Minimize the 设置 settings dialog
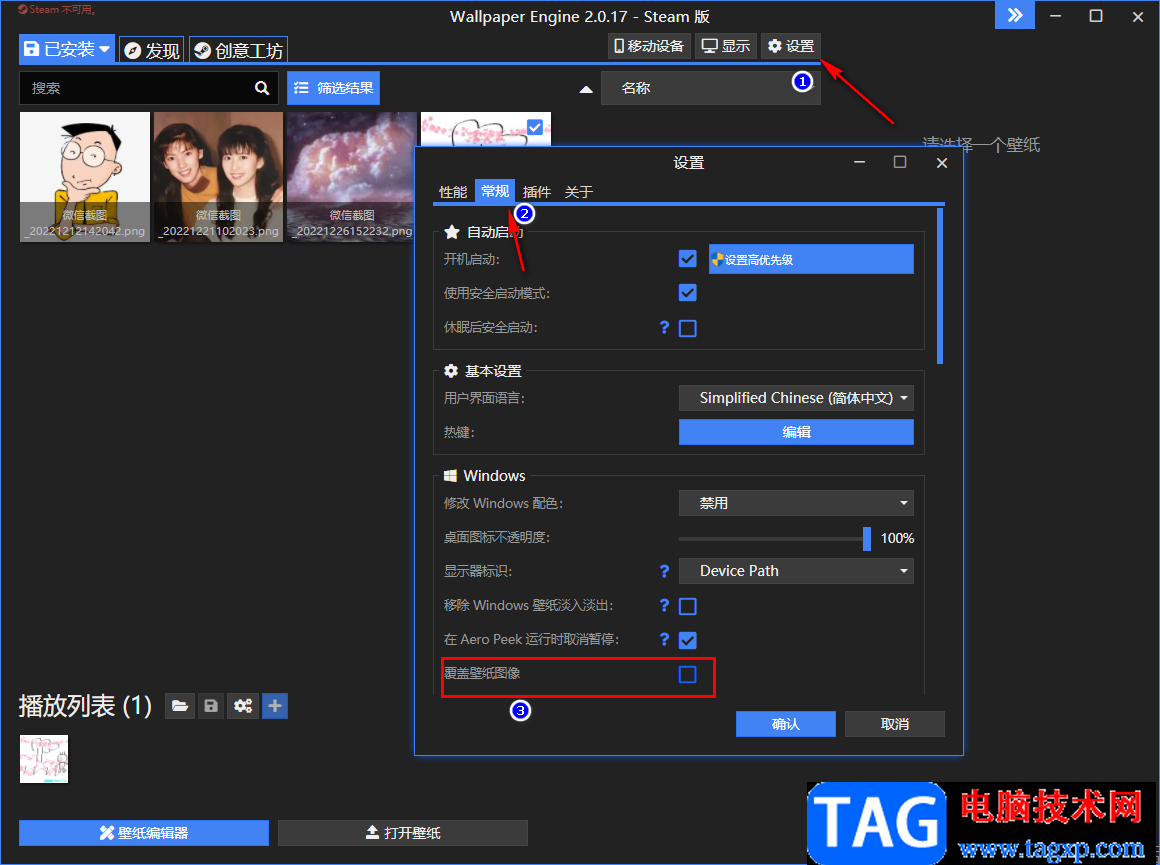 pos(860,162)
